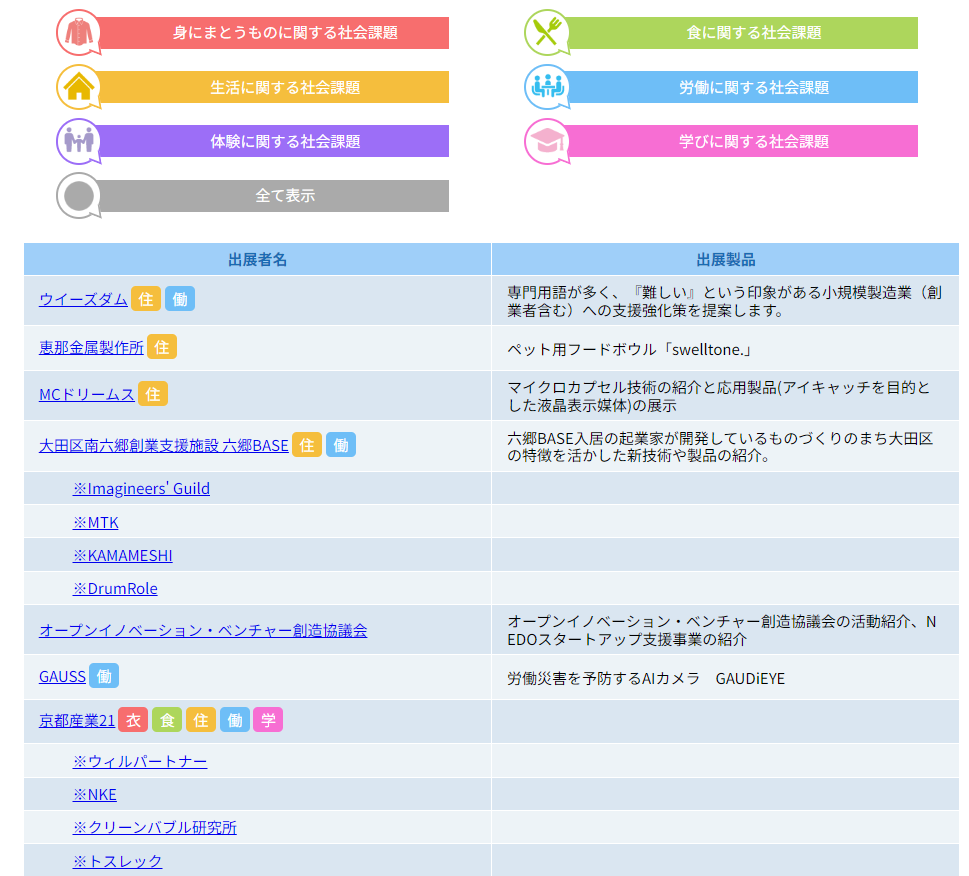Open the GAUSS exhibitor link
Screen dimensions: 969x876
coord(62,677)
